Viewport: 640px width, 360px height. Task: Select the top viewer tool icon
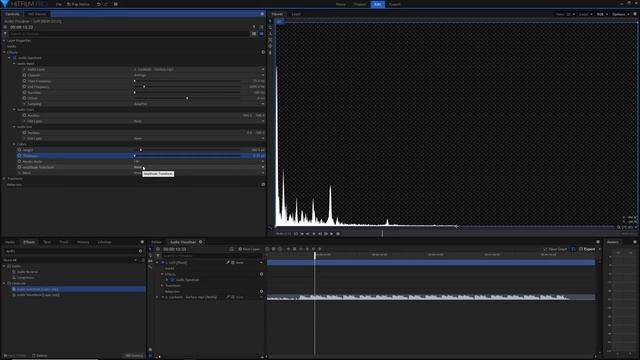[270, 21]
